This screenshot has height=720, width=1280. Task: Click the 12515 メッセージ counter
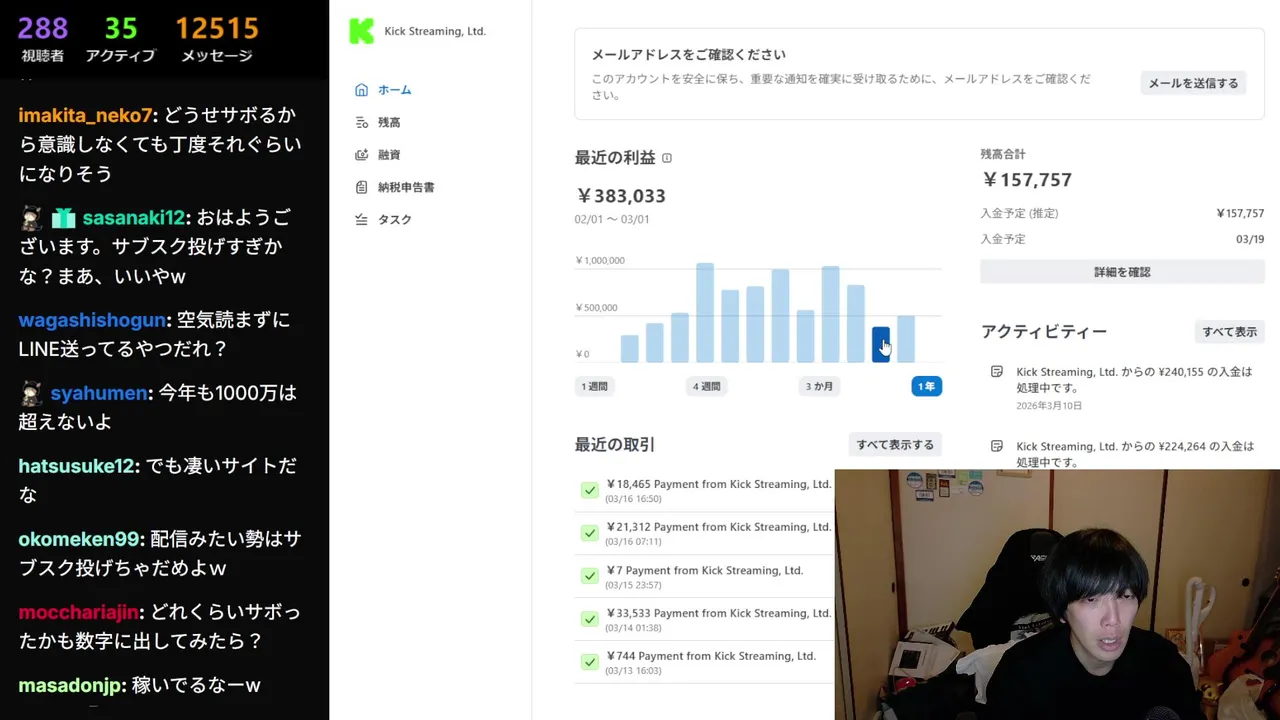pos(217,38)
